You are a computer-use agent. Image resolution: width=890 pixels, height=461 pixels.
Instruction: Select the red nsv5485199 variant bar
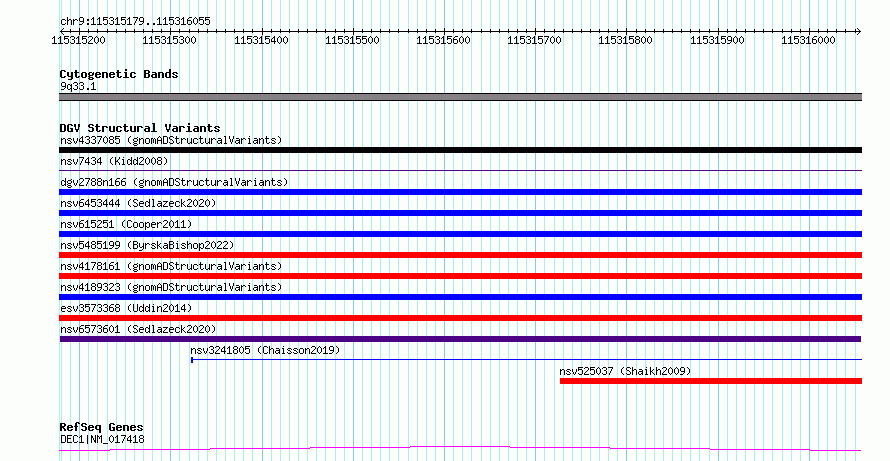coord(460,255)
